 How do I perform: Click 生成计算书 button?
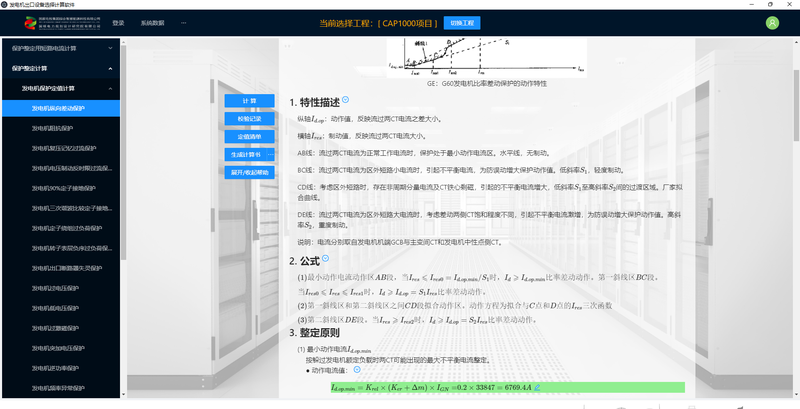coord(245,154)
